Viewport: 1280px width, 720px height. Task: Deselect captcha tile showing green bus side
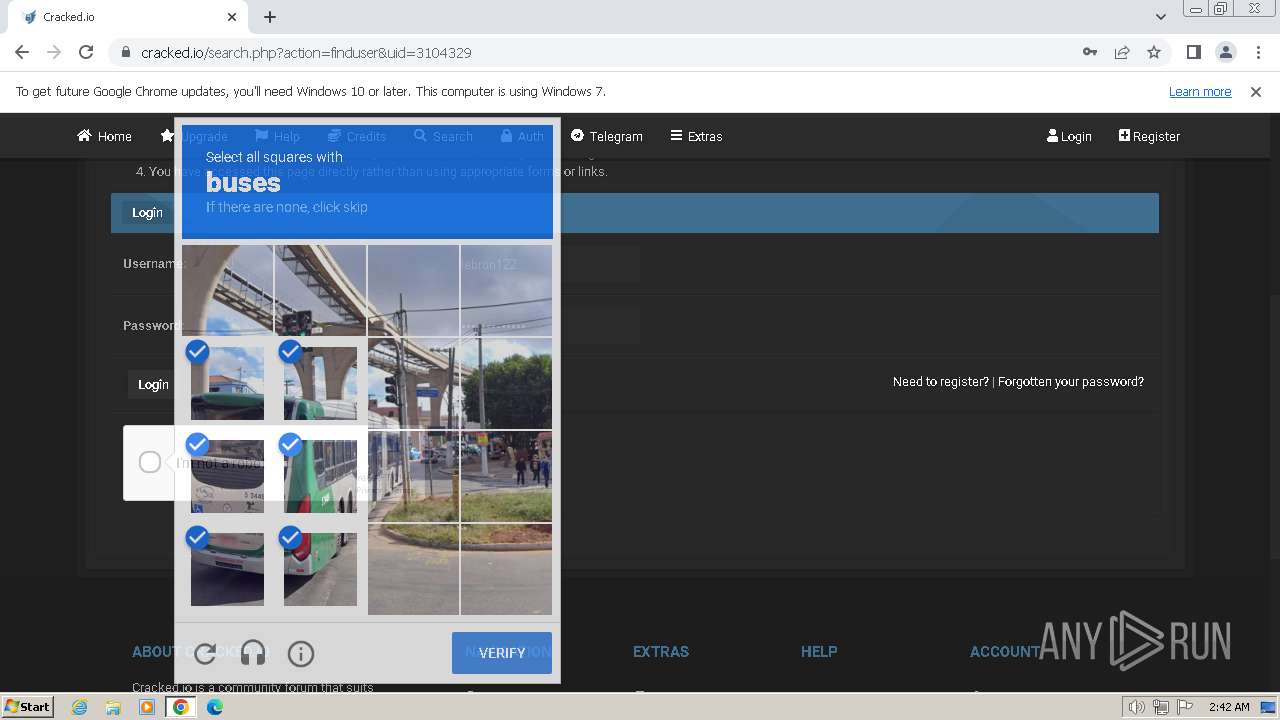click(320, 476)
